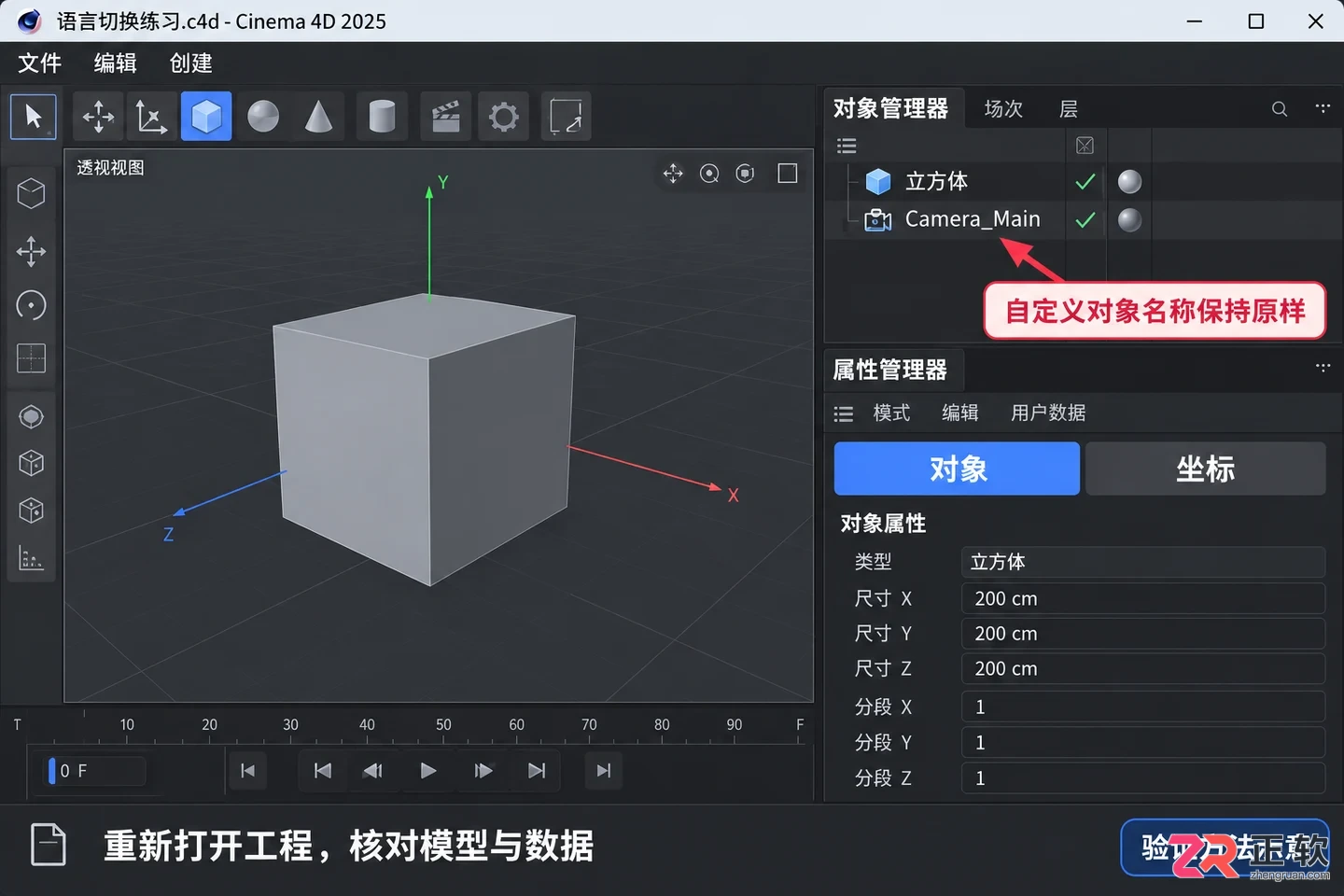Jump to the end of timeline
Screen dimensions: 1344x896
click(603, 771)
